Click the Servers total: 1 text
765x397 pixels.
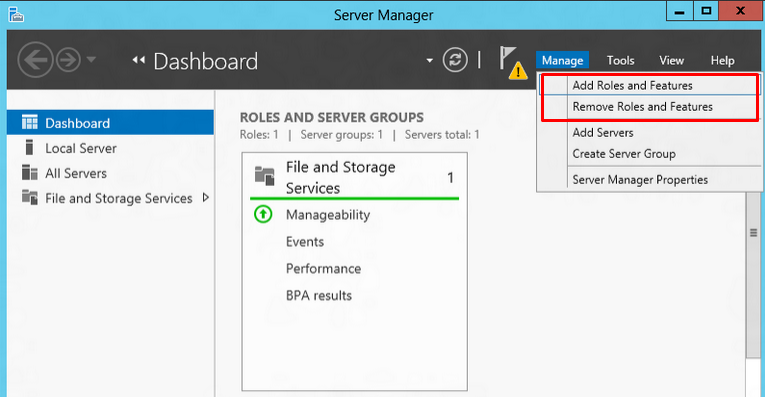tap(442, 135)
